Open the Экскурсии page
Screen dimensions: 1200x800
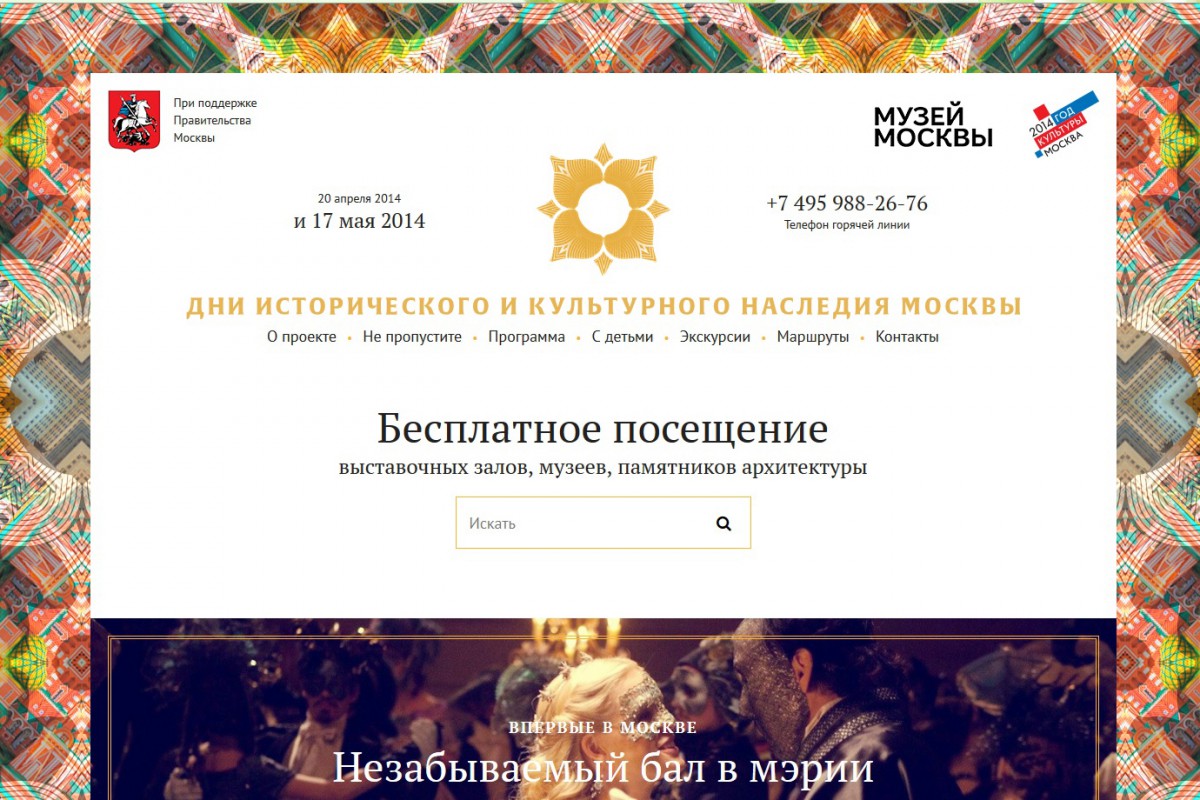pyautogui.click(x=715, y=337)
